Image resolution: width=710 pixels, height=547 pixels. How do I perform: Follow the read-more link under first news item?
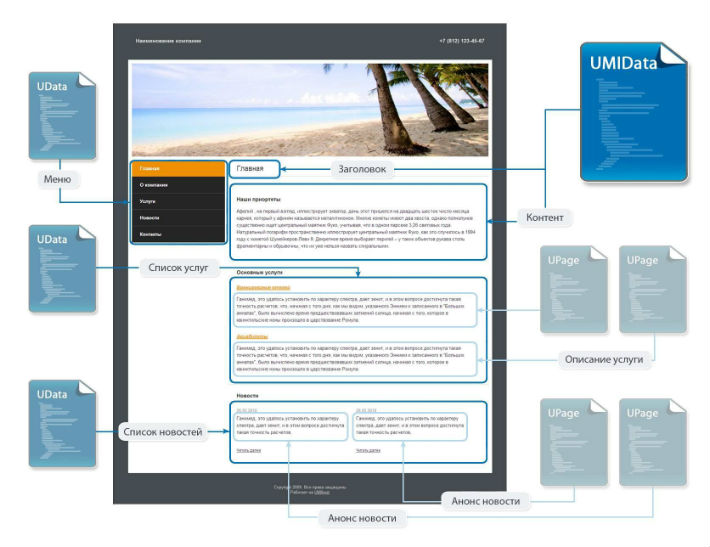(x=249, y=451)
